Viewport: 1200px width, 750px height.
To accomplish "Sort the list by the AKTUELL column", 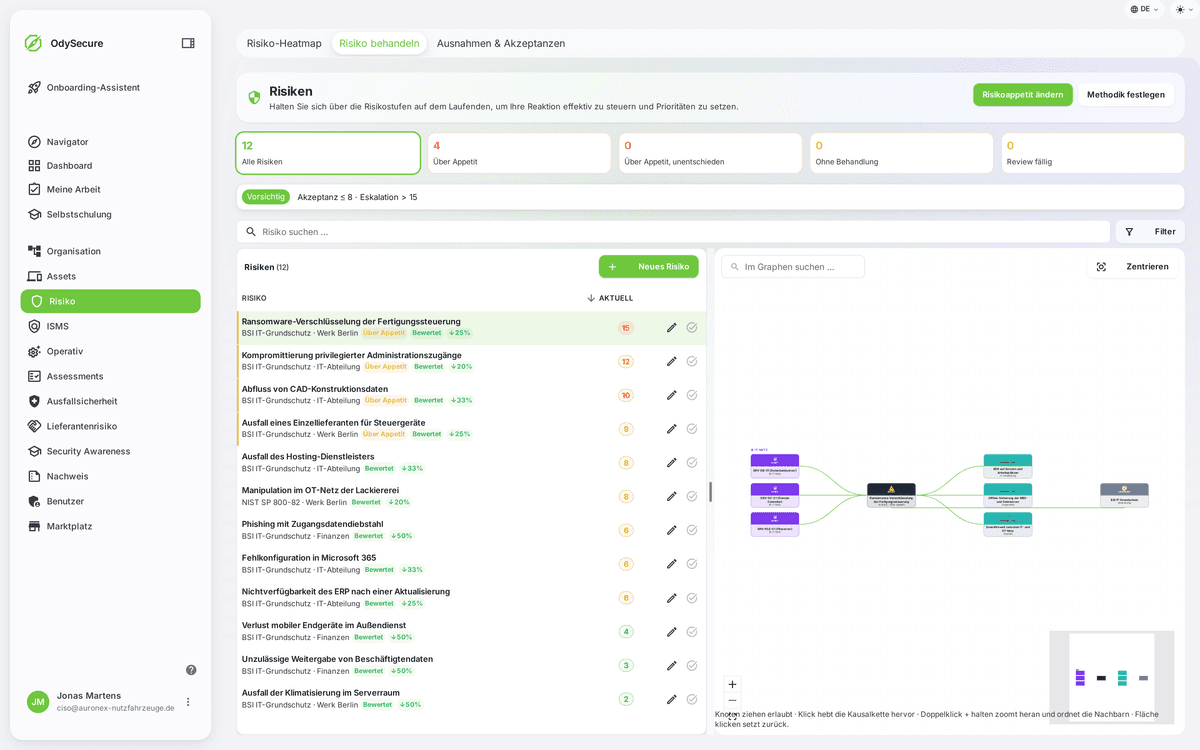I will [610, 298].
